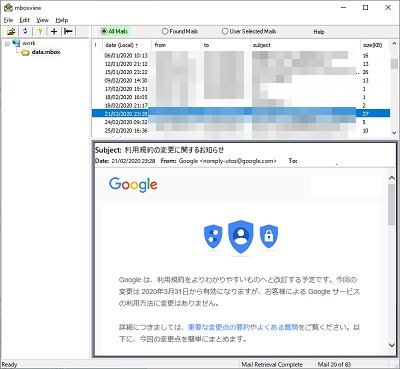Image resolution: width=400 pixels, height=369 pixels.
Task: Click the yellow question mark toolbar icon
Action: point(40,32)
